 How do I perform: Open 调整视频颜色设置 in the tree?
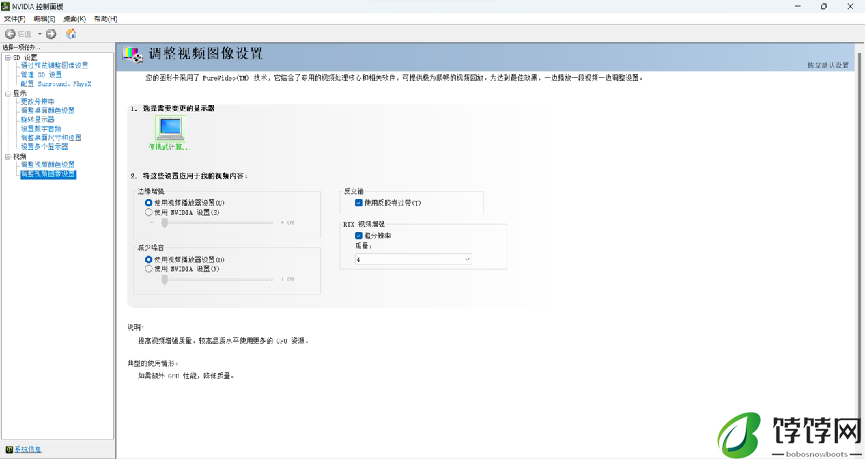[x=47, y=164]
